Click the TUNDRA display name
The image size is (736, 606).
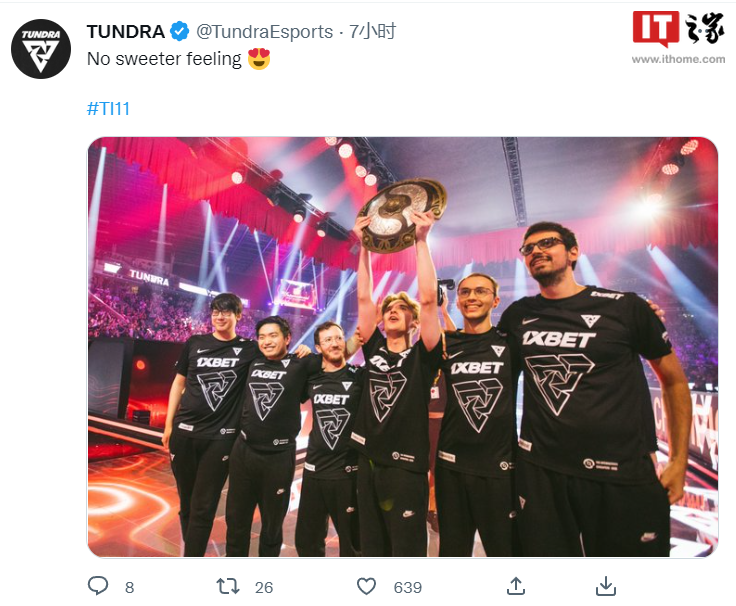click(x=125, y=31)
